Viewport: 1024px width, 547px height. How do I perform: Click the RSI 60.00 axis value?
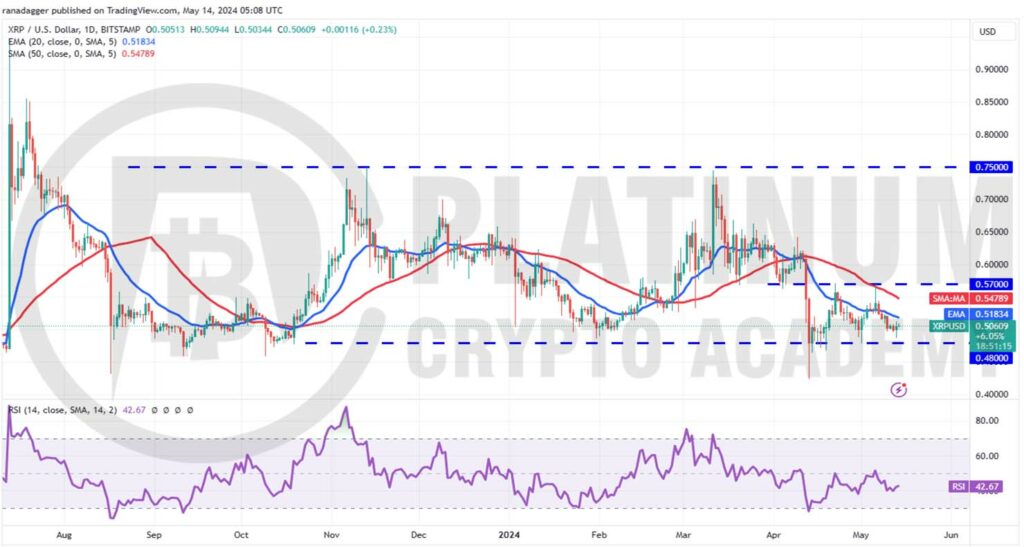coord(986,456)
